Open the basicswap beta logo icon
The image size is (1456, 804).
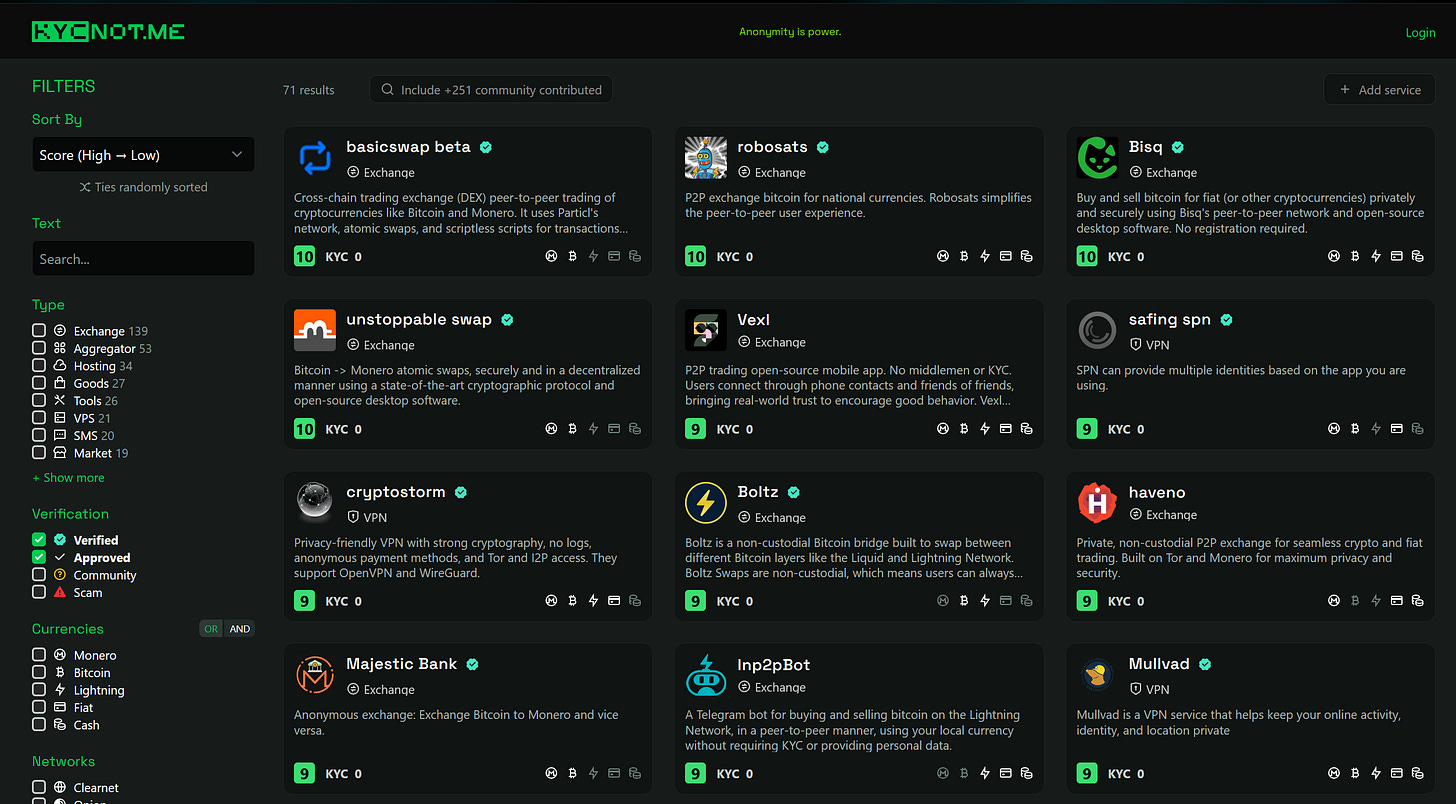(x=315, y=158)
